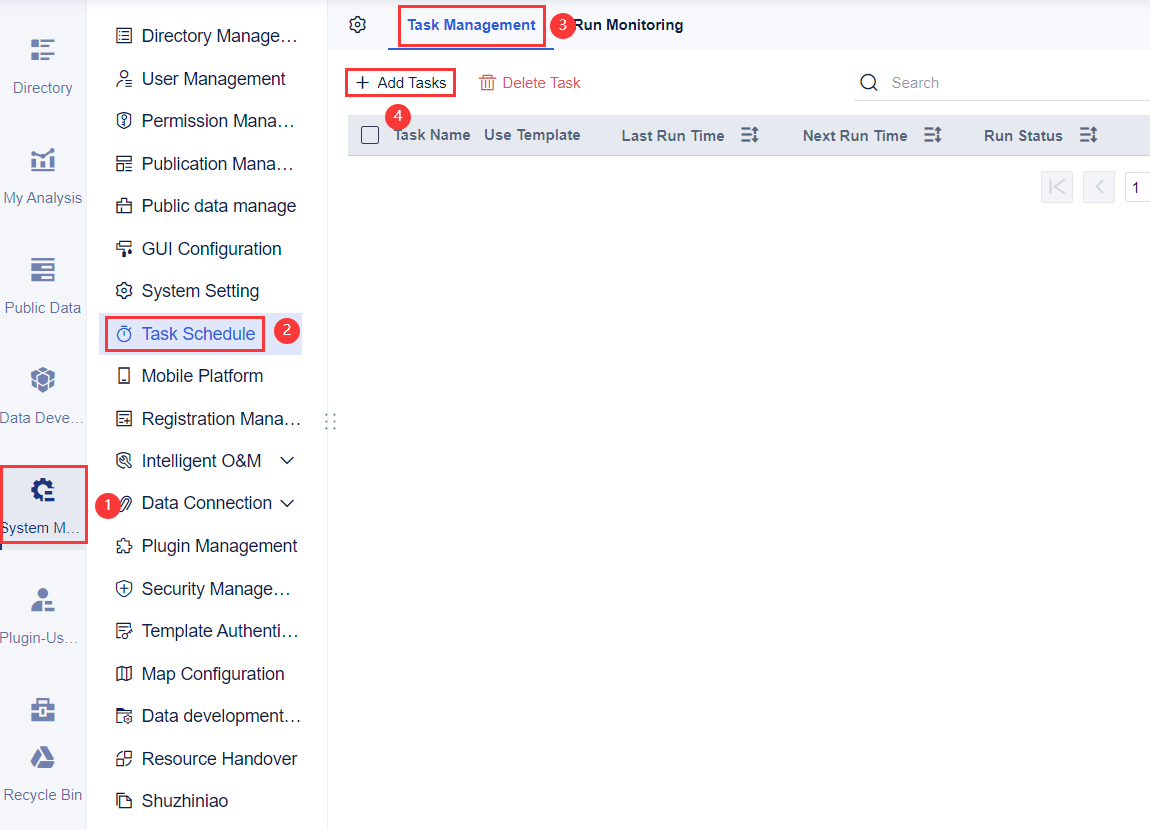Screen dimensions: 1150x830
Task: Click the Add Tasks button
Action: click(x=399, y=82)
